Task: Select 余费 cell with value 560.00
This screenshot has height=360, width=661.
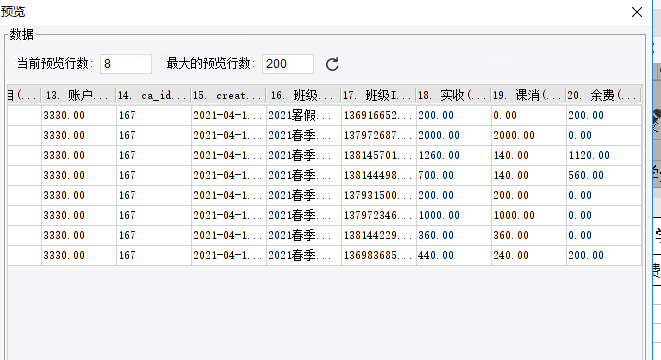Action: pos(604,175)
